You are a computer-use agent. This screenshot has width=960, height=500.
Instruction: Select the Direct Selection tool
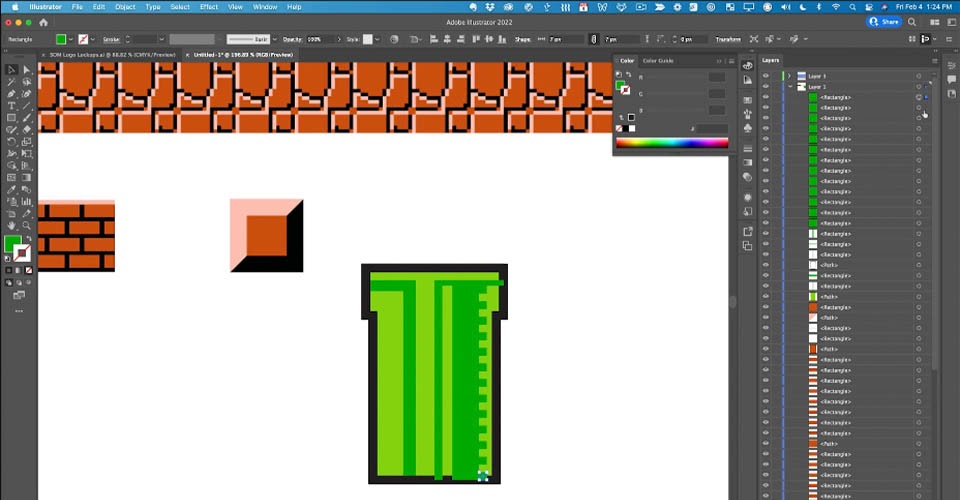pos(27,69)
